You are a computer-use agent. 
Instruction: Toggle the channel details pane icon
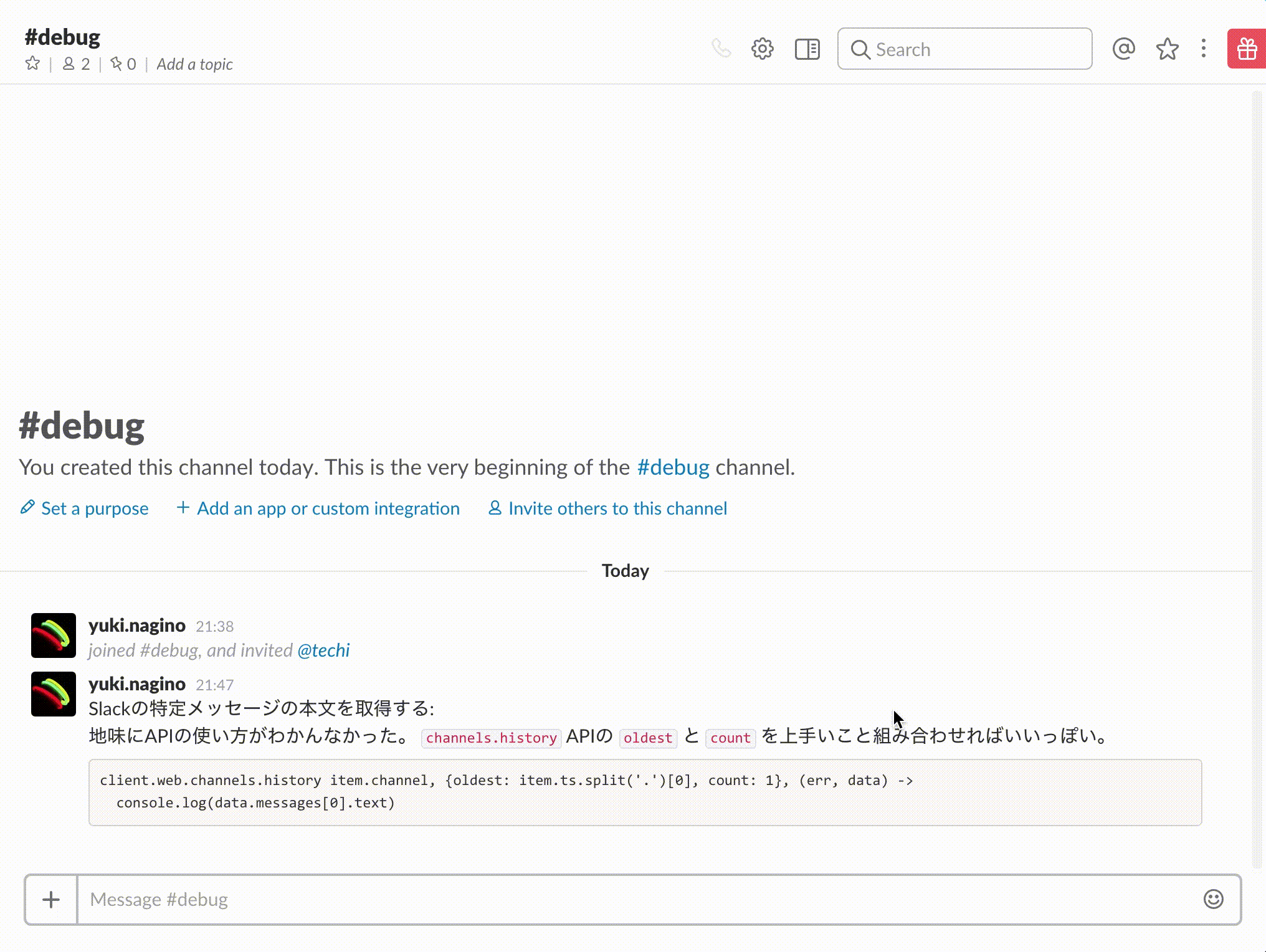(x=807, y=49)
